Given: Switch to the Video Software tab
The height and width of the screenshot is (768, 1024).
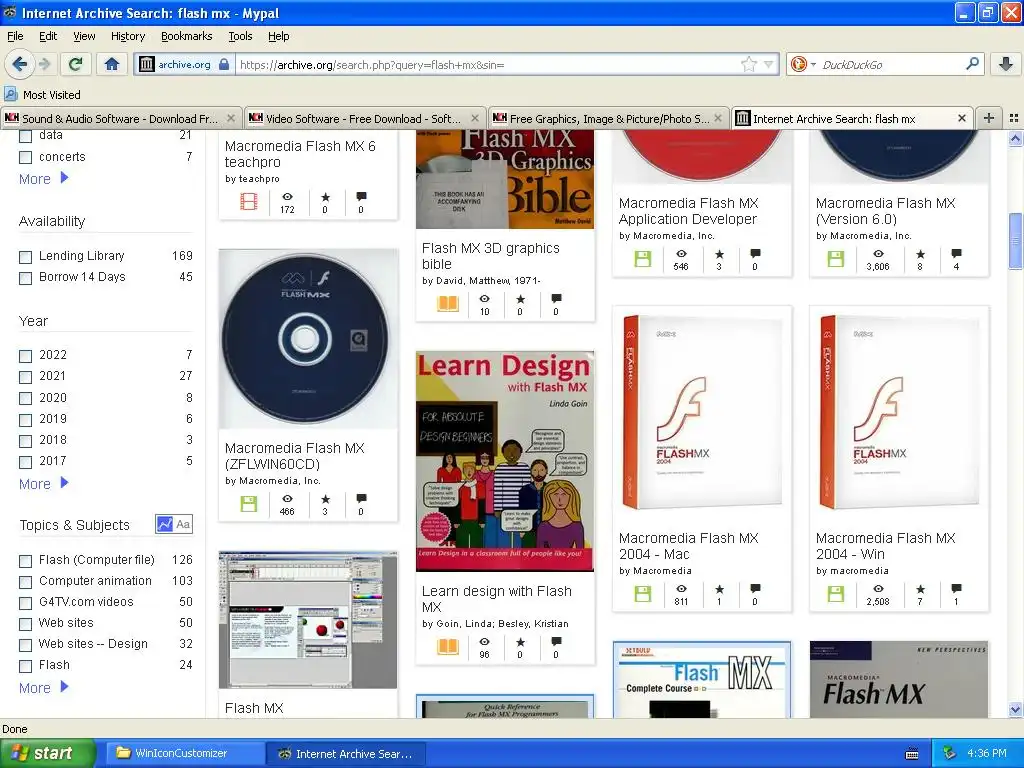Looking at the screenshot, I should click(x=365, y=118).
